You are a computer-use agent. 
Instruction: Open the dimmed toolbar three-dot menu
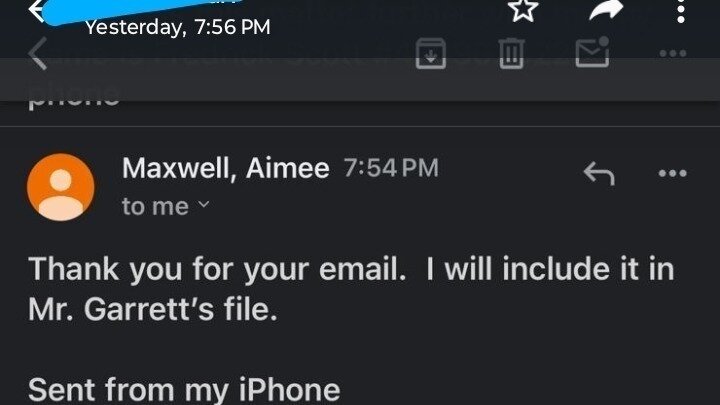(672, 54)
